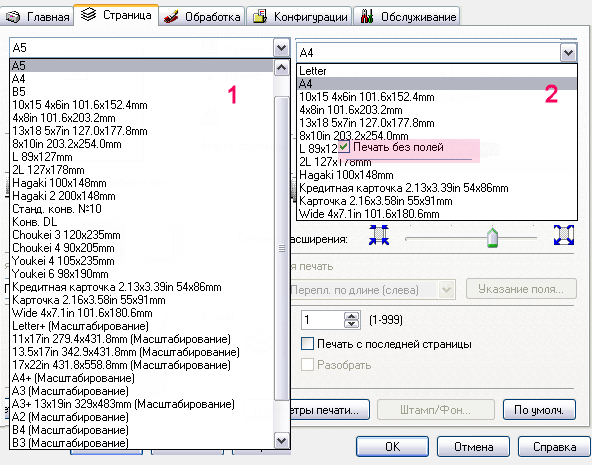Choose Letter in the right paper list
Image resolution: width=592 pixels, height=465 pixels.
(437, 71)
